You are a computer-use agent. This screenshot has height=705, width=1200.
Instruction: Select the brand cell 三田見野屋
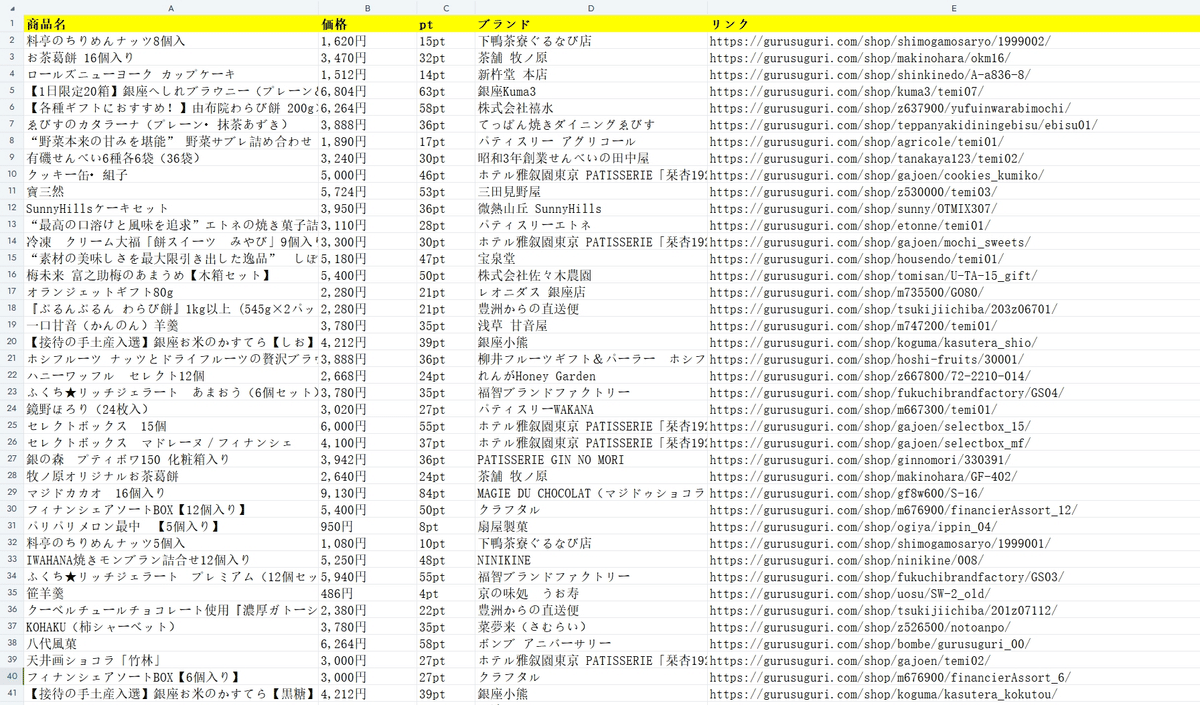(x=591, y=191)
